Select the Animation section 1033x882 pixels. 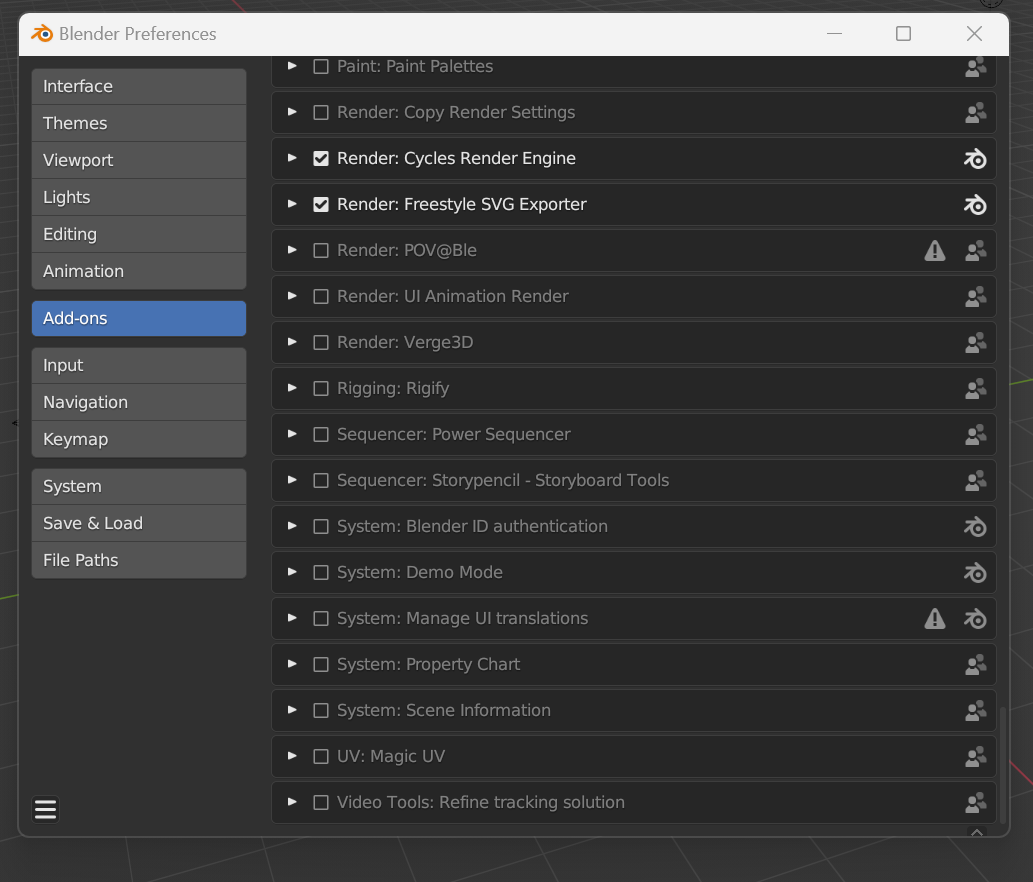pos(139,271)
